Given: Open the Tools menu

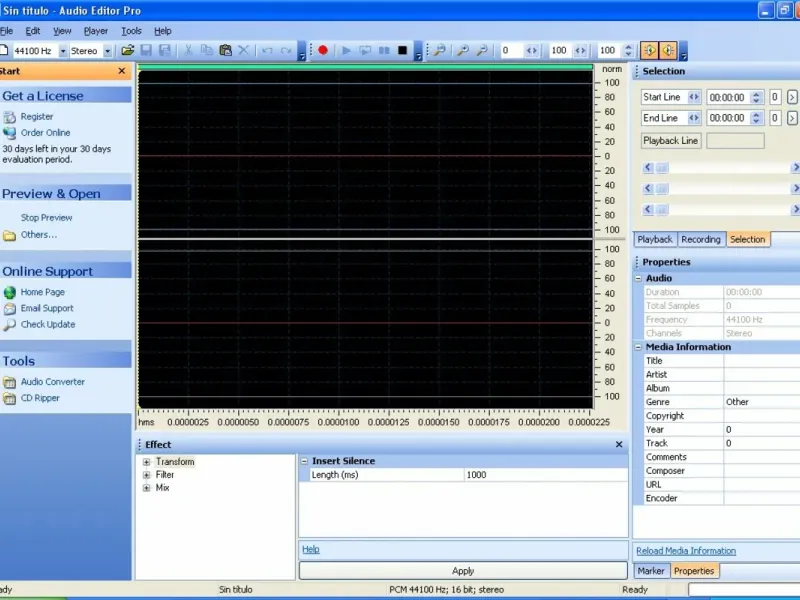Looking at the screenshot, I should pos(131,31).
